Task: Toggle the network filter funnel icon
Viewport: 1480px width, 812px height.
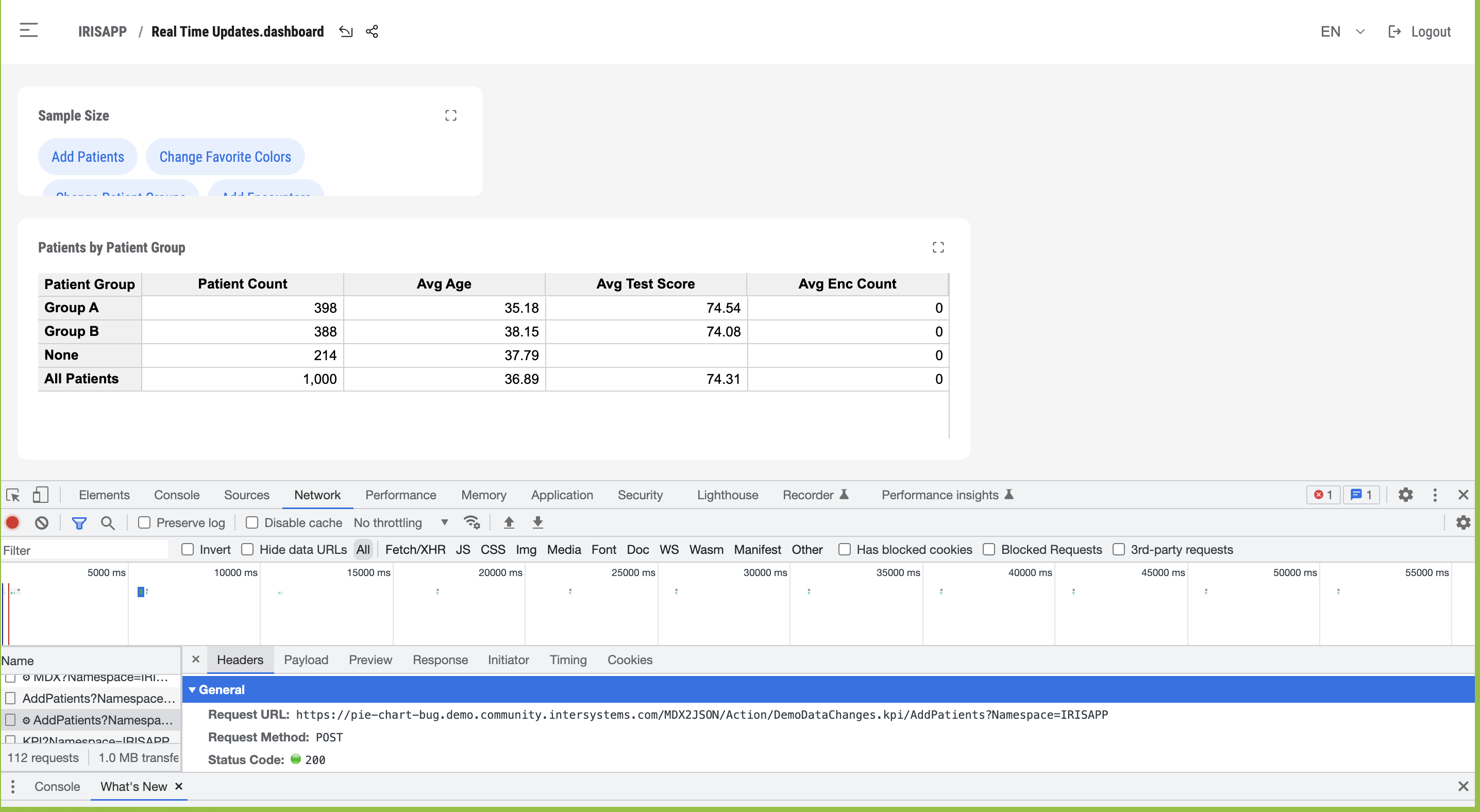Action: 79,522
